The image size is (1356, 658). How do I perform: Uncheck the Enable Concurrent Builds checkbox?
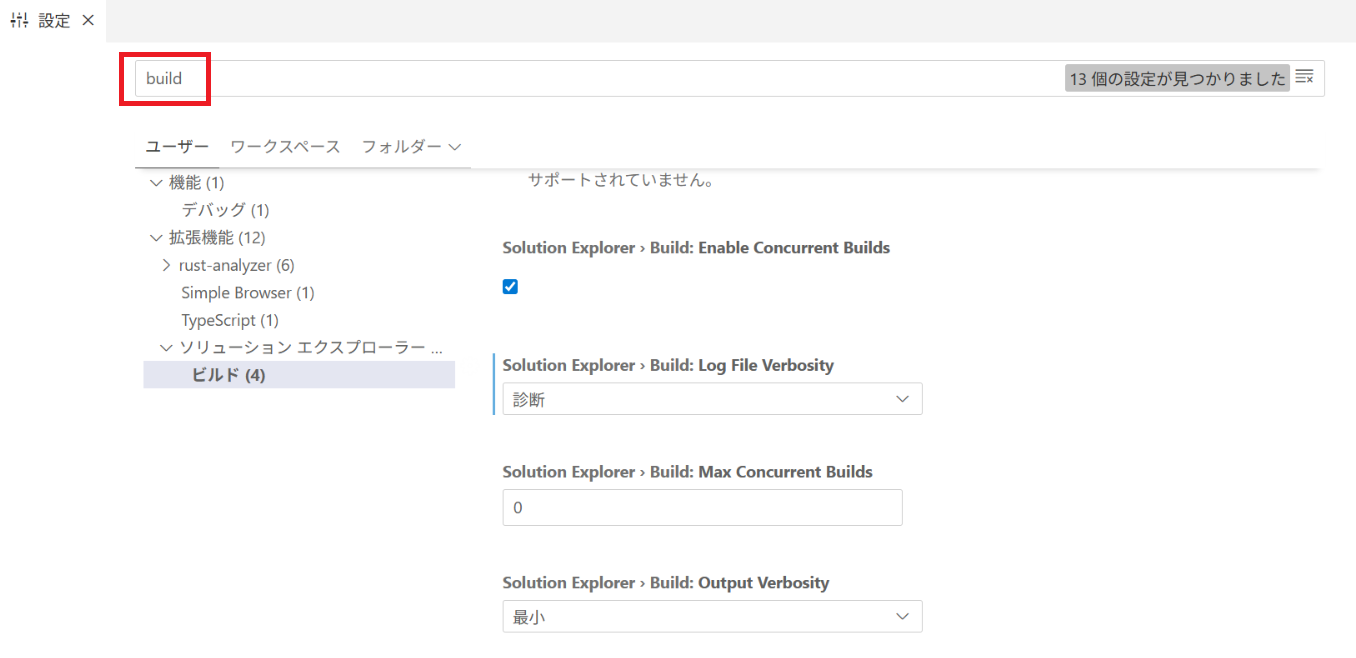[x=510, y=287]
